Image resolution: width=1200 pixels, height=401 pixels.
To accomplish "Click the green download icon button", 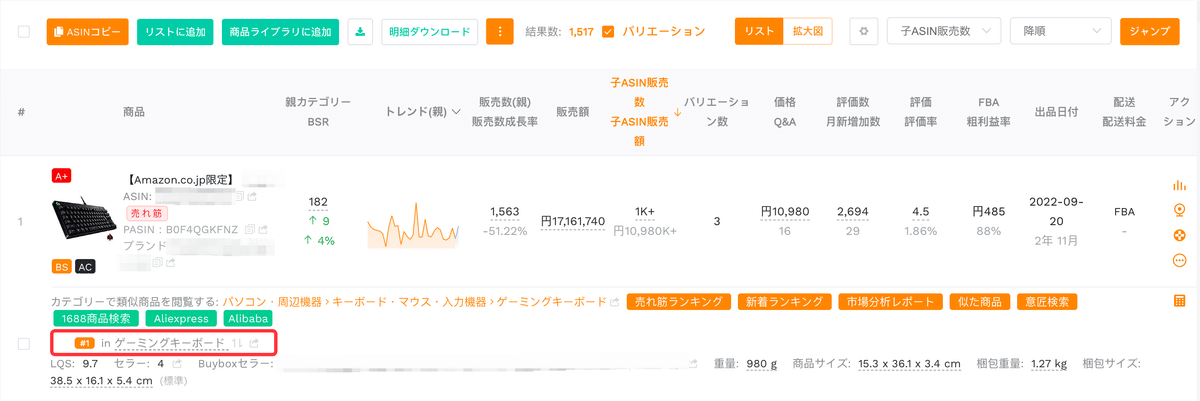I will (x=360, y=32).
